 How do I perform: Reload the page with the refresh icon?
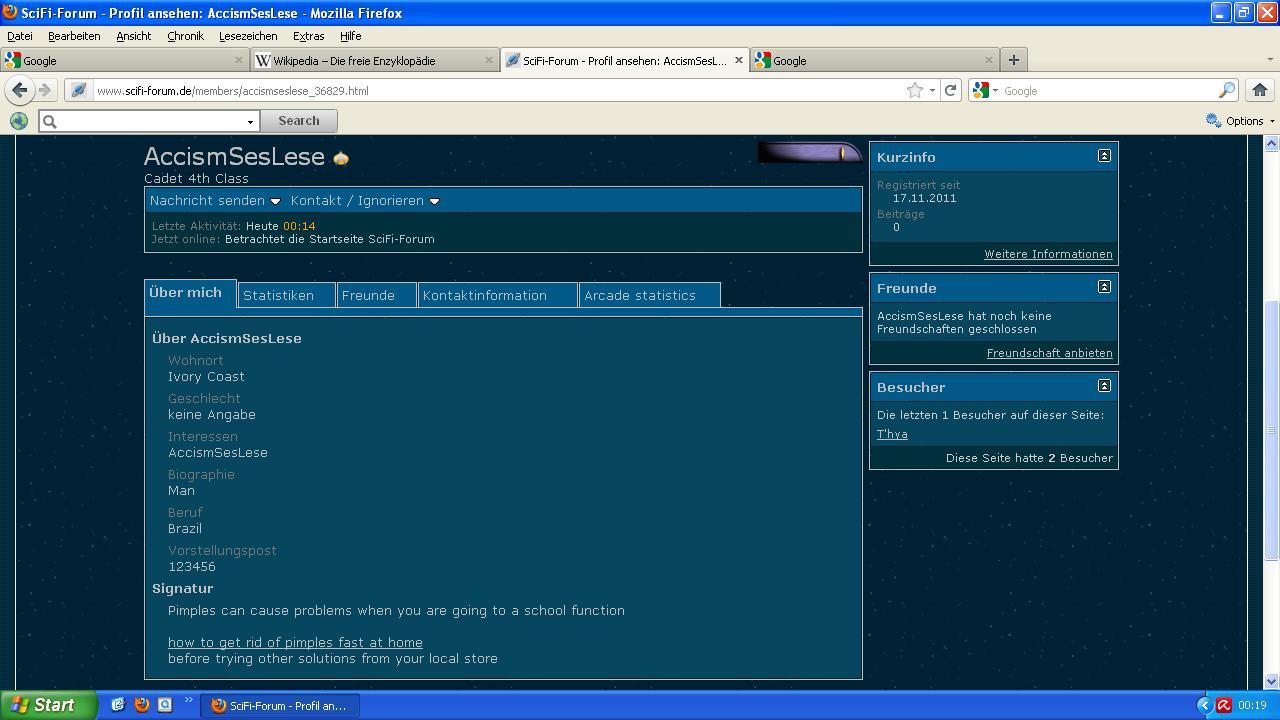coord(950,90)
